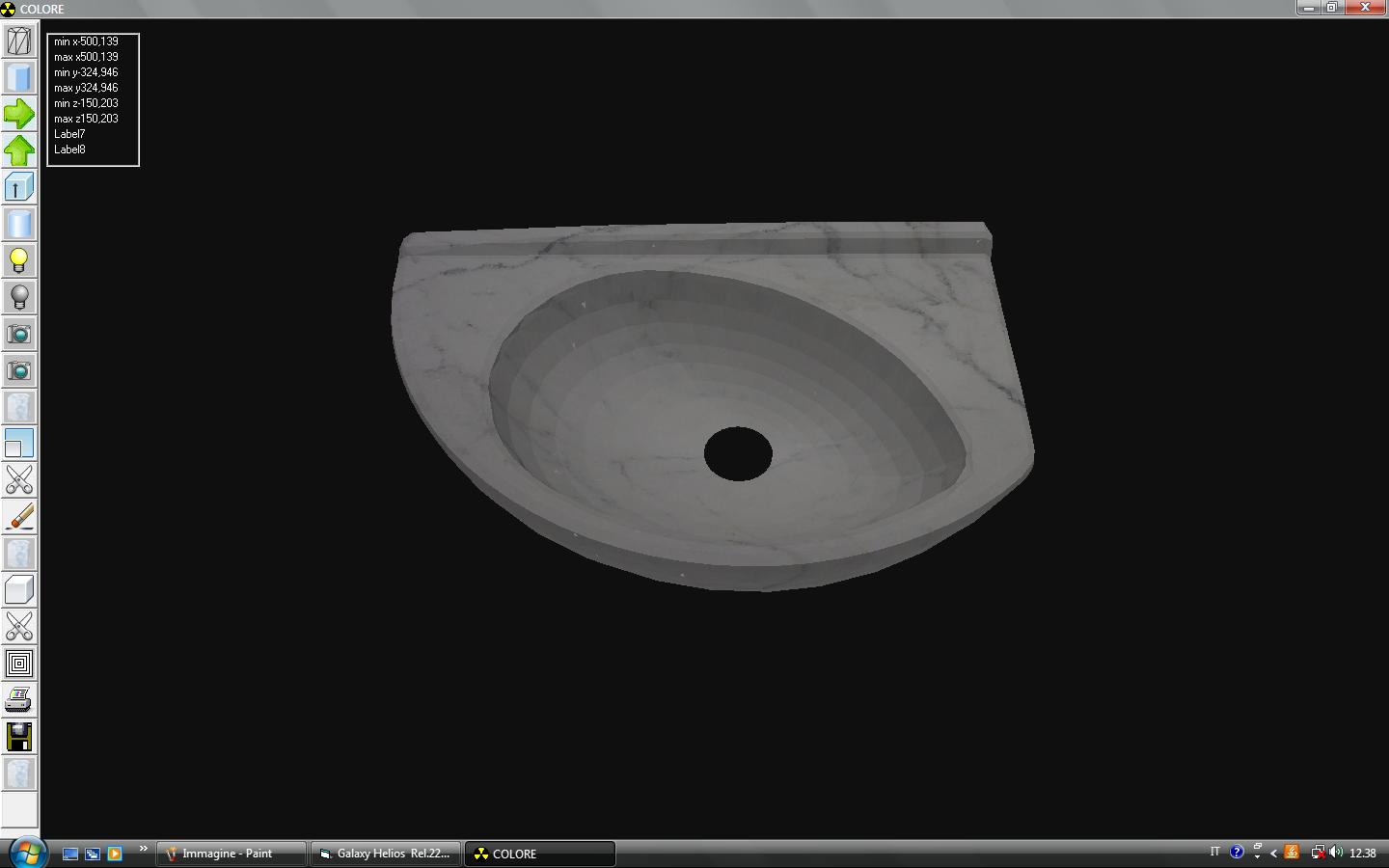Open the Windows Start menu
This screenshot has width=1389, height=868.
pos(26,853)
